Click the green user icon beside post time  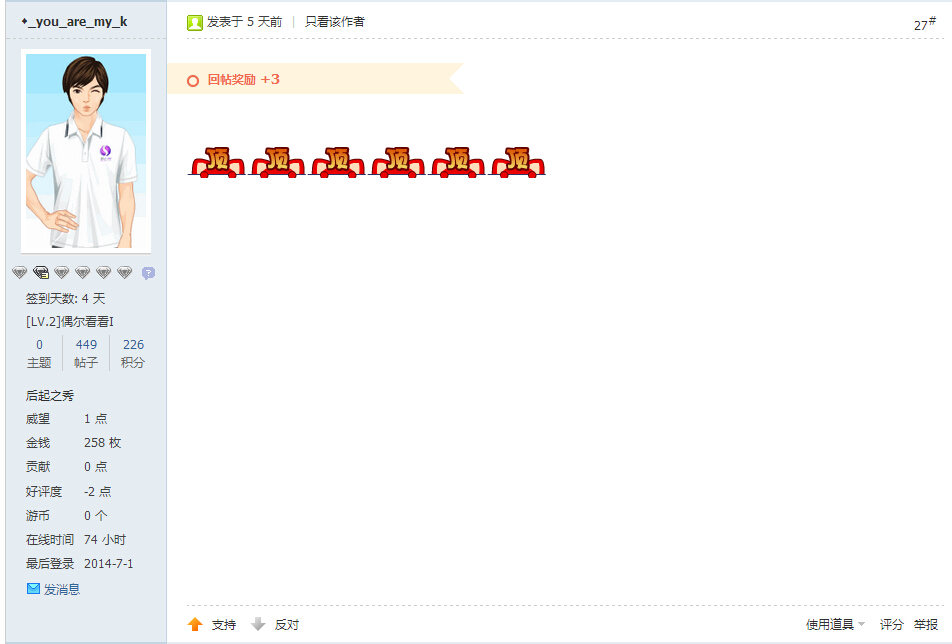[x=194, y=23]
